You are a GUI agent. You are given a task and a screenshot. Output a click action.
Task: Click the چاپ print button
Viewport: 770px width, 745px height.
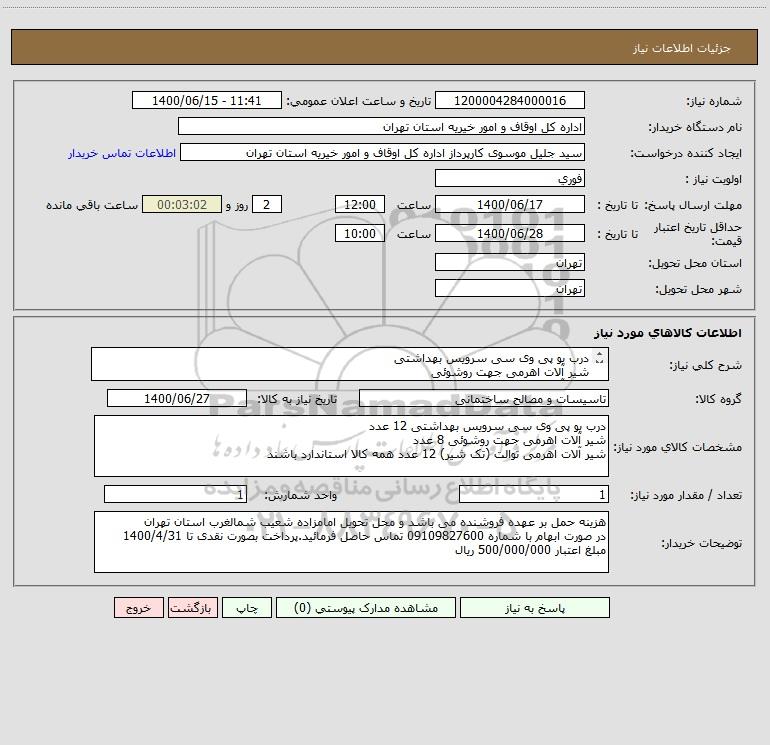click(x=247, y=607)
